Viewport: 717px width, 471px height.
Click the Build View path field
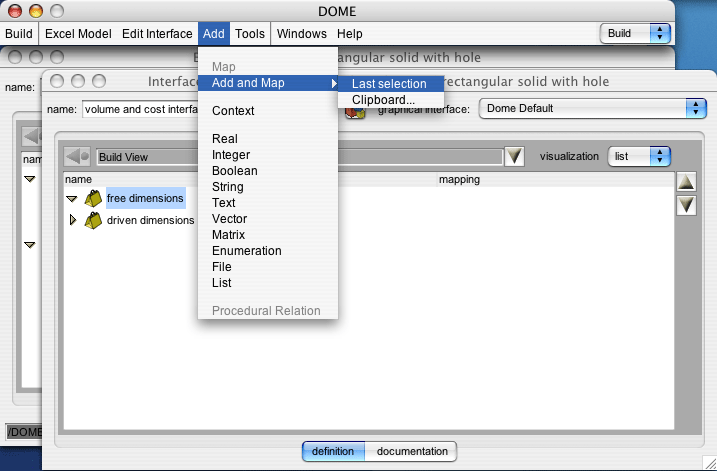click(x=300, y=157)
